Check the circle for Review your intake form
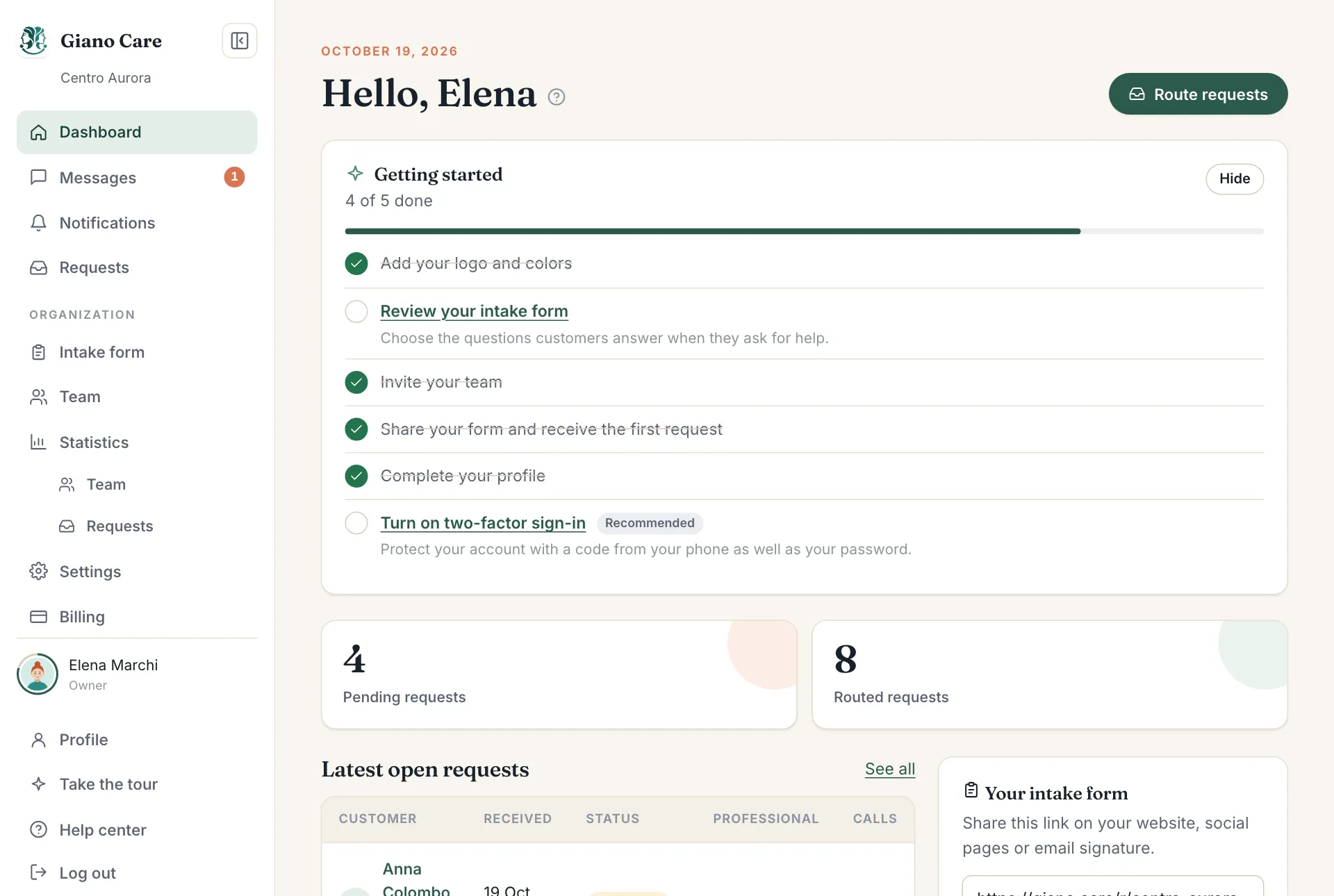1334x896 pixels. click(x=356, y=311)
